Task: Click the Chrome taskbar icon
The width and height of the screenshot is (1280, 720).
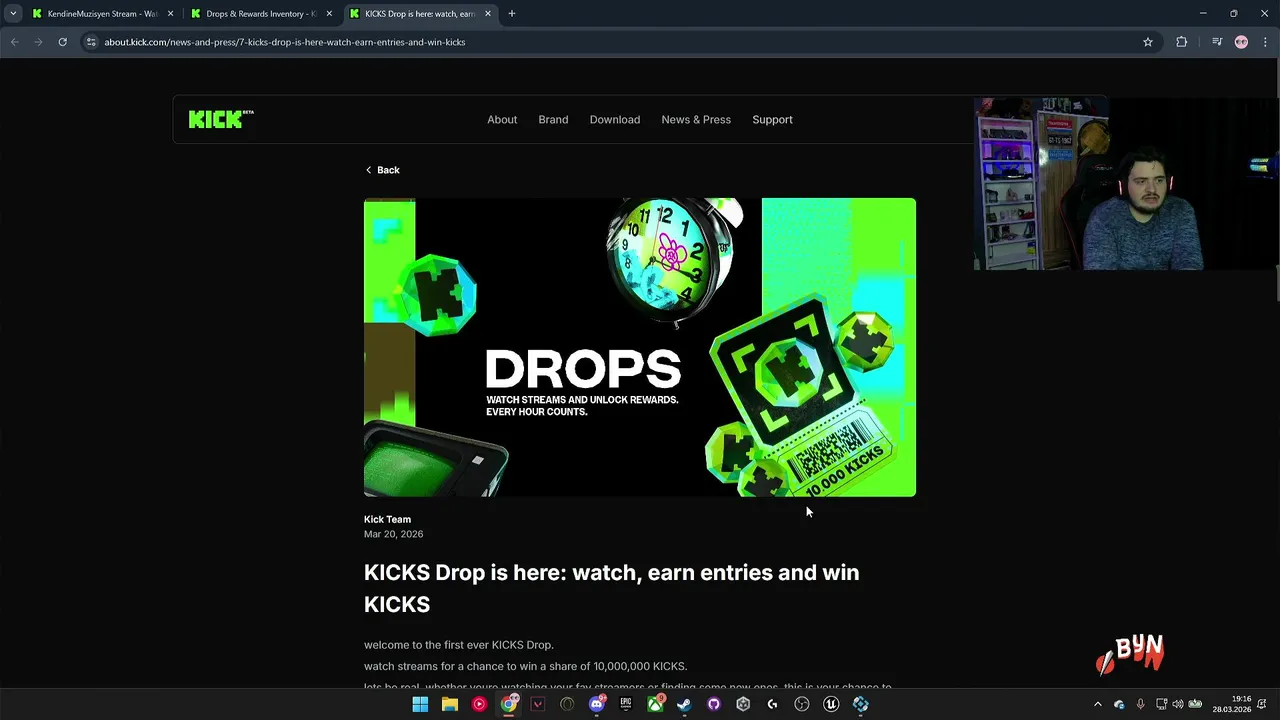Action: (509, 704)
